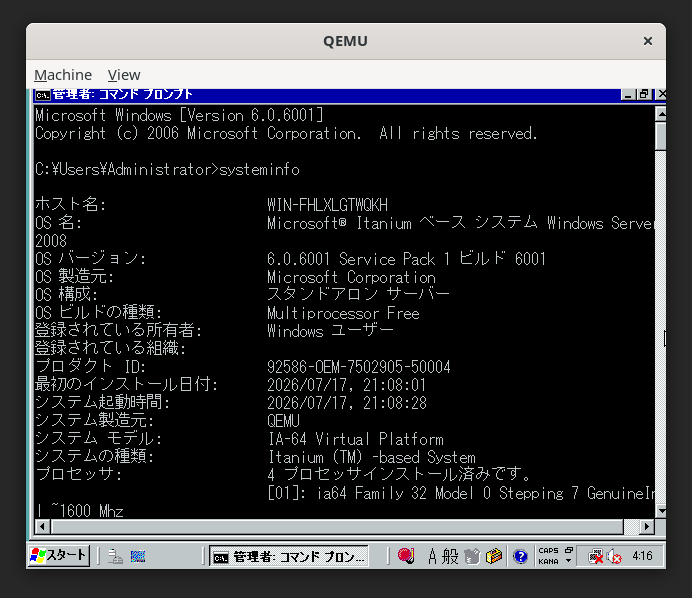The width and height of the screenshot is (692, 598).
Task: Click the 'プロダクト ID:' label
Action: 90,366
